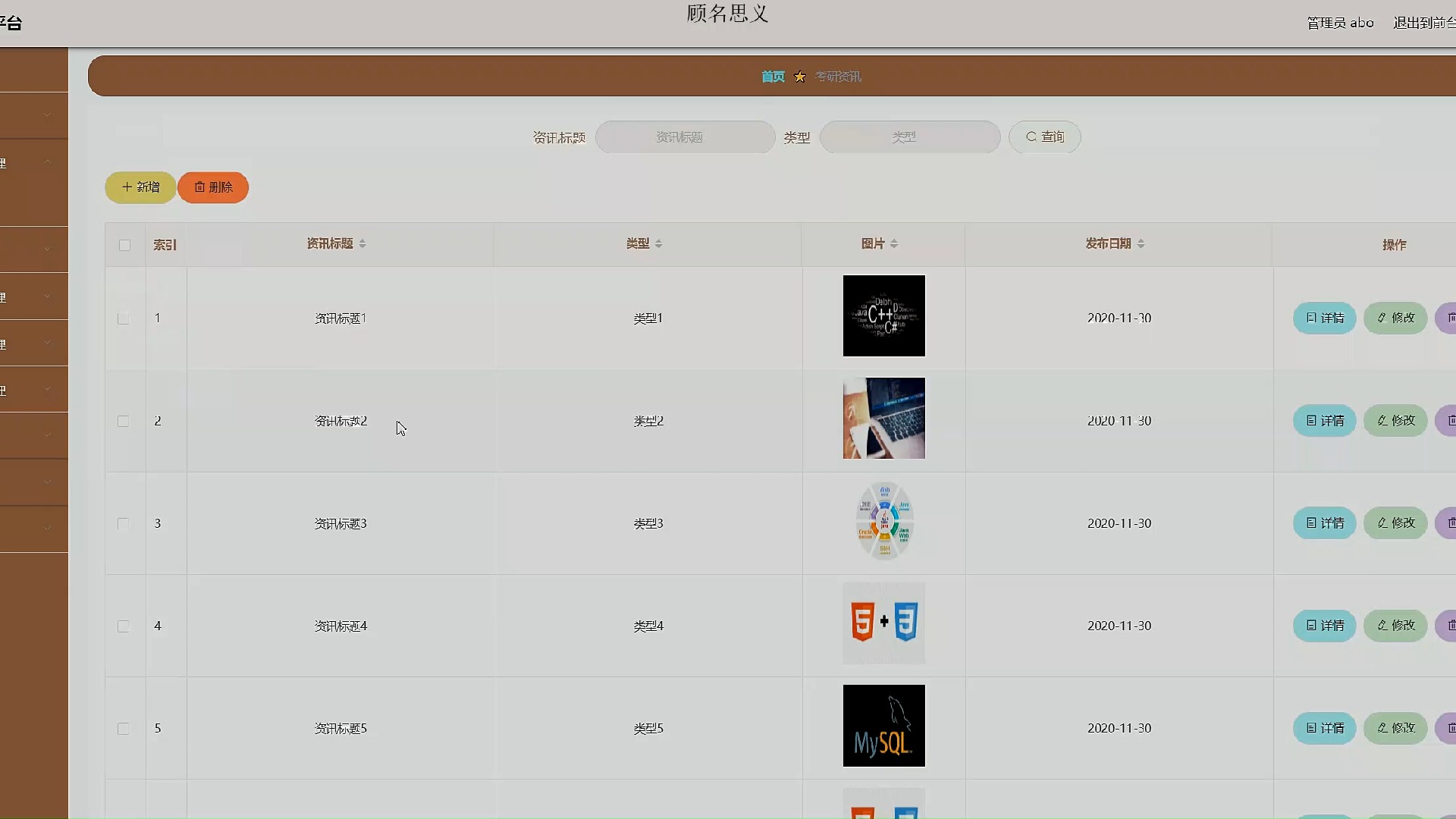This screenshot has height=819, width=1456.
Task: Focus the 资讯标题 search input field
Action: [685, 137]
